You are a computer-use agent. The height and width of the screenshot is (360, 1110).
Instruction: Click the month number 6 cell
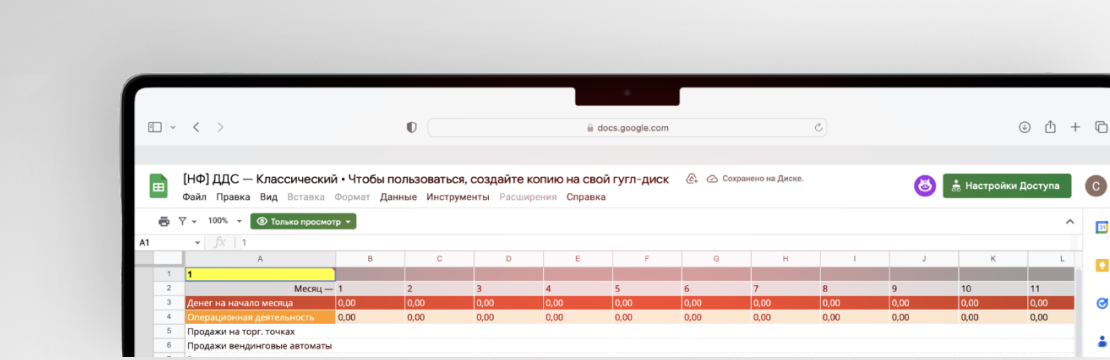(x=716, y=289)
